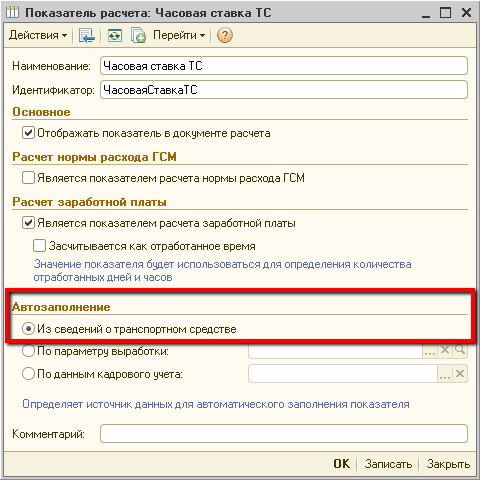Select Из сведений о транспортном средстве radio
480x480 pixels.
point(28,329)
